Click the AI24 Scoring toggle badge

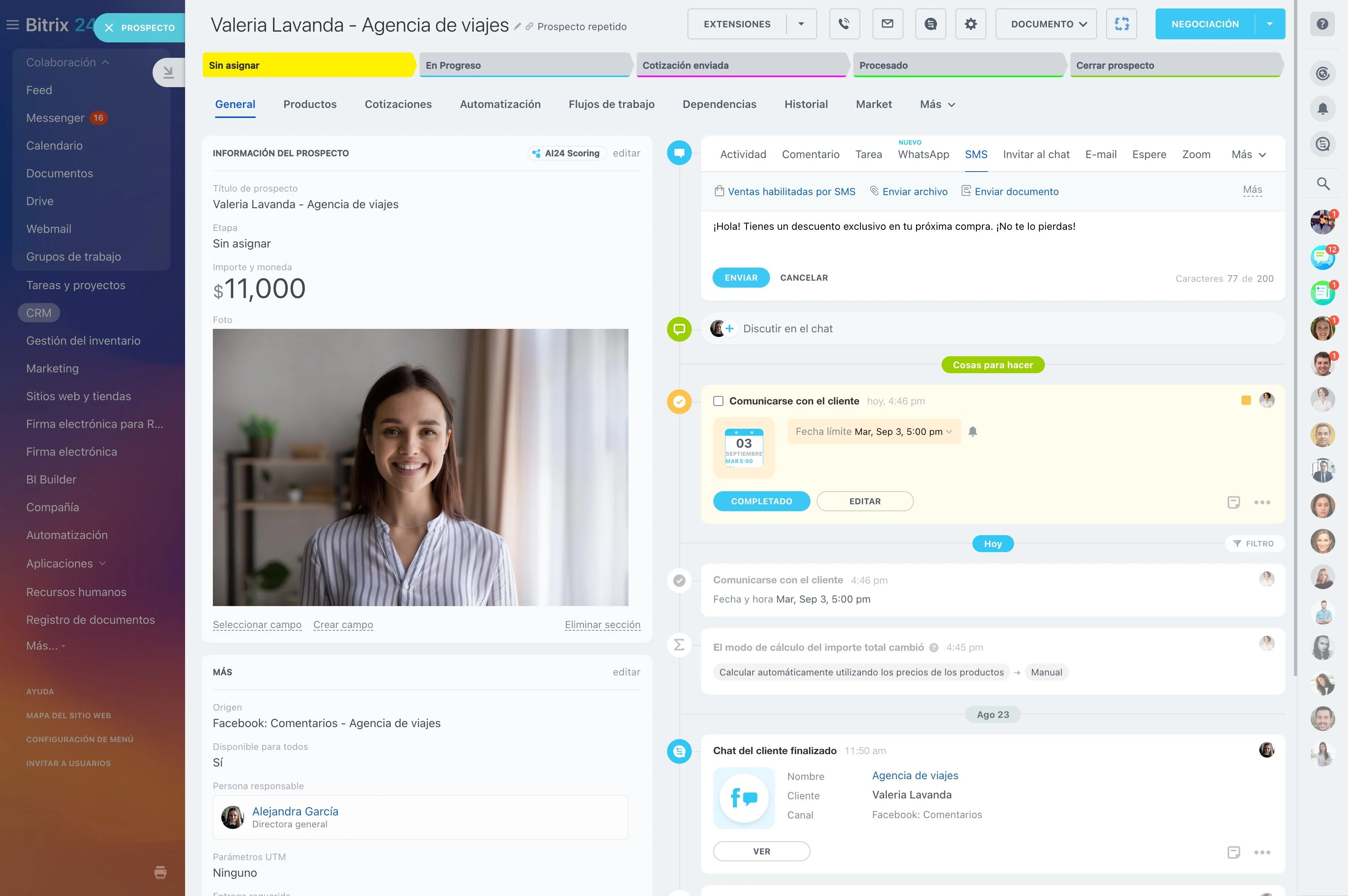566,153
